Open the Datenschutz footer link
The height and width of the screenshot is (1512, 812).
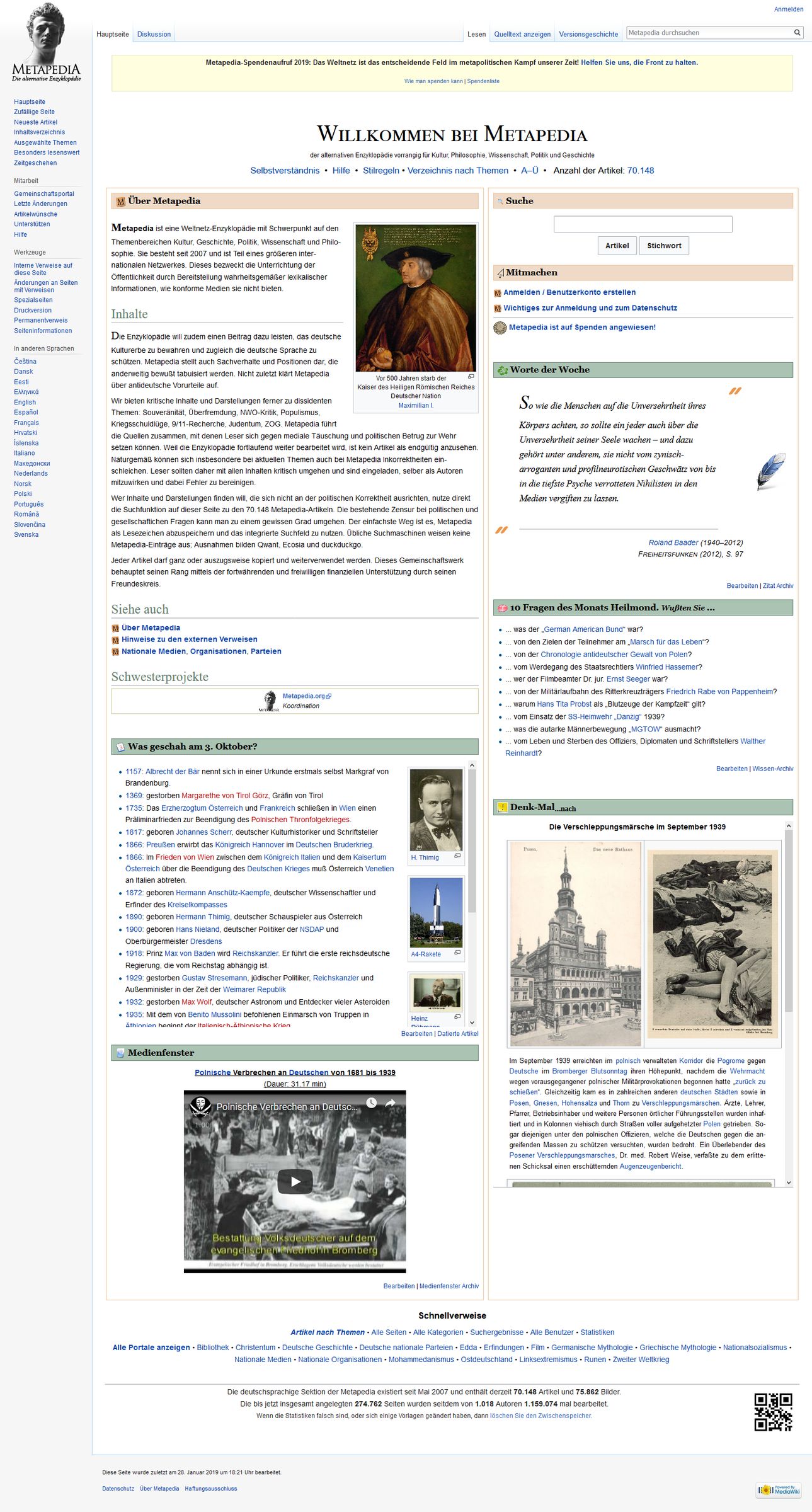(118, 1489)
